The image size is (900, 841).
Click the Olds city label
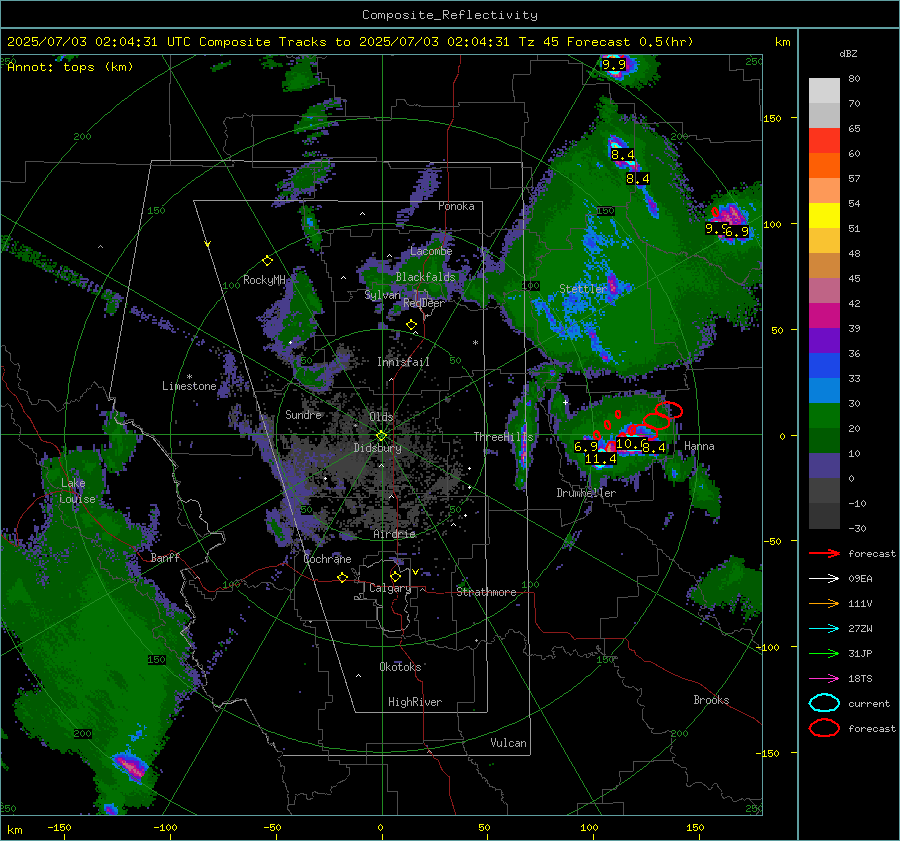381,417
